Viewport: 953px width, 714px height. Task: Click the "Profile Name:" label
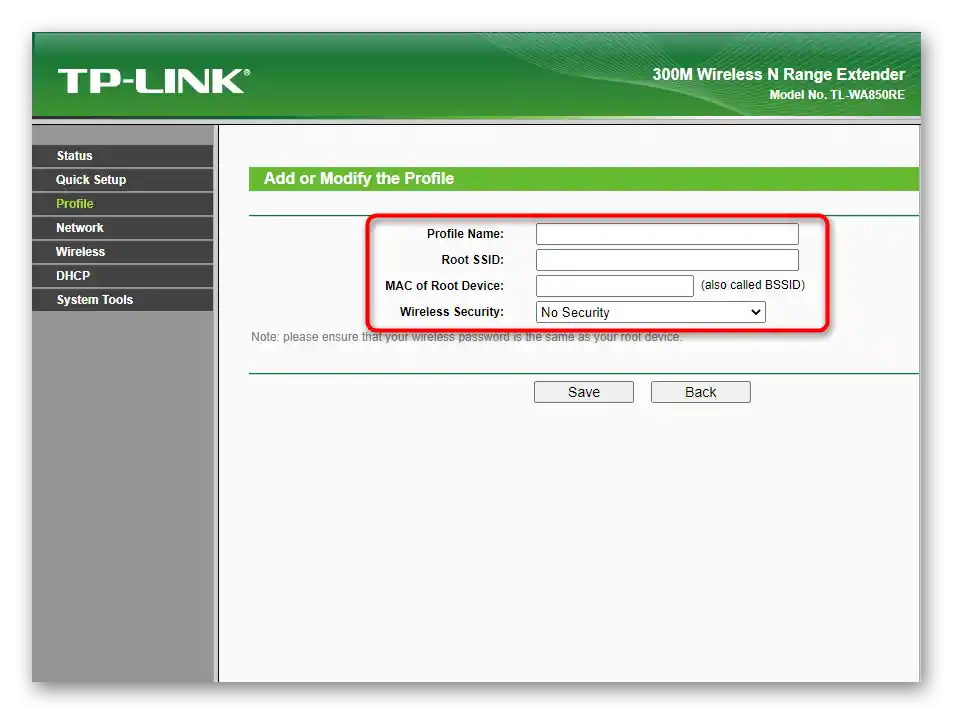pos(465,234)
